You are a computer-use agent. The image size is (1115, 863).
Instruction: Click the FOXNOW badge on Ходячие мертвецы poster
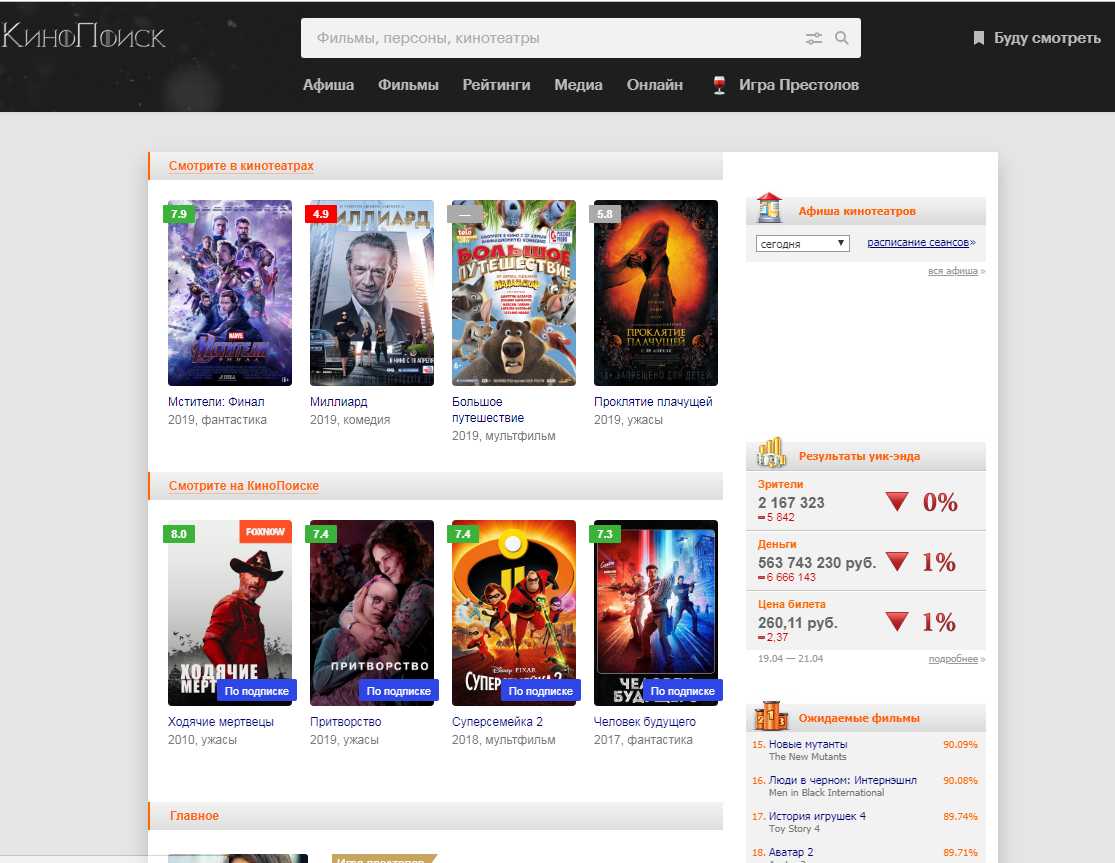(x=265, y=532)
